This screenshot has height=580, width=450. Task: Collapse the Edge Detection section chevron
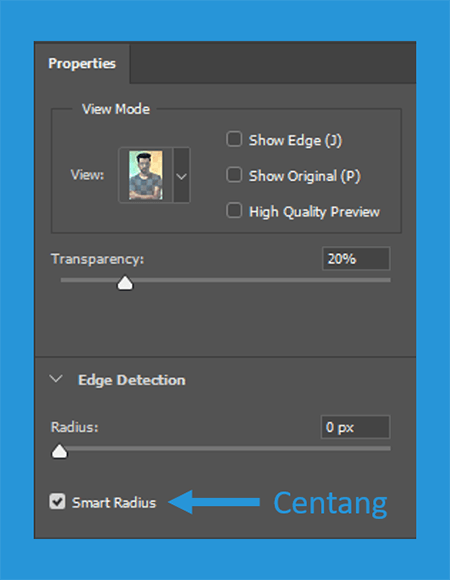click(56, 379)
